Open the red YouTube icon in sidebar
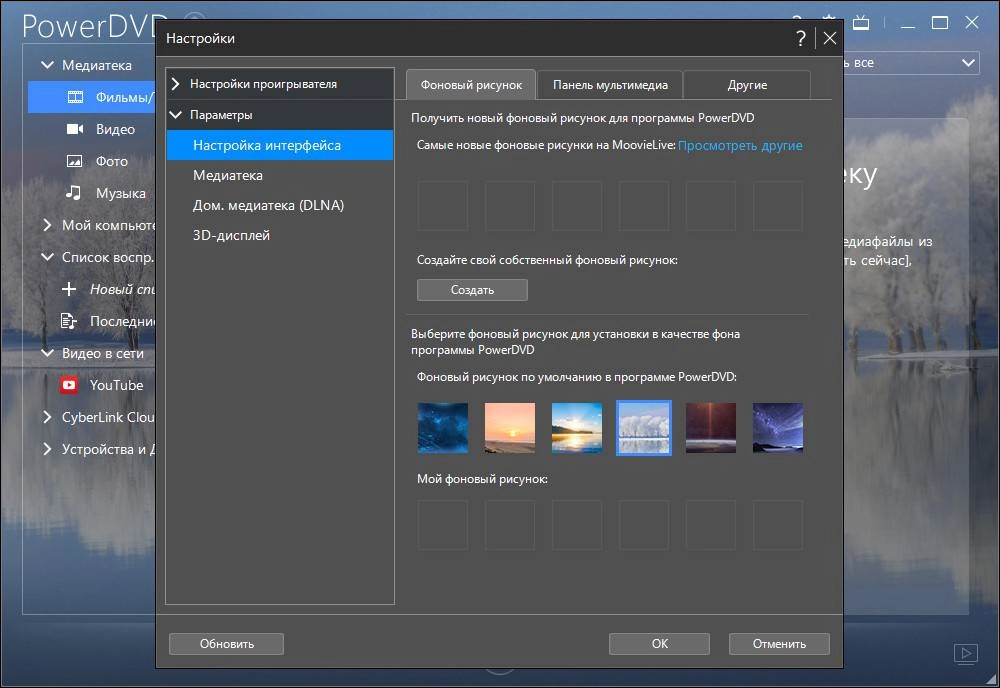The height and width of the screenshot is (688, 1000). click(69, 384)
